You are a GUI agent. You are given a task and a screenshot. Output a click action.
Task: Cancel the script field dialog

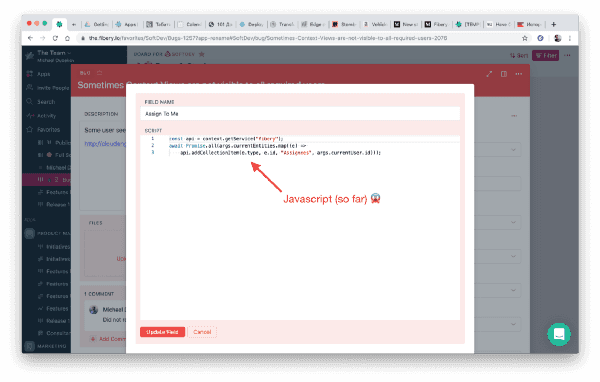[x=202, y=332]
